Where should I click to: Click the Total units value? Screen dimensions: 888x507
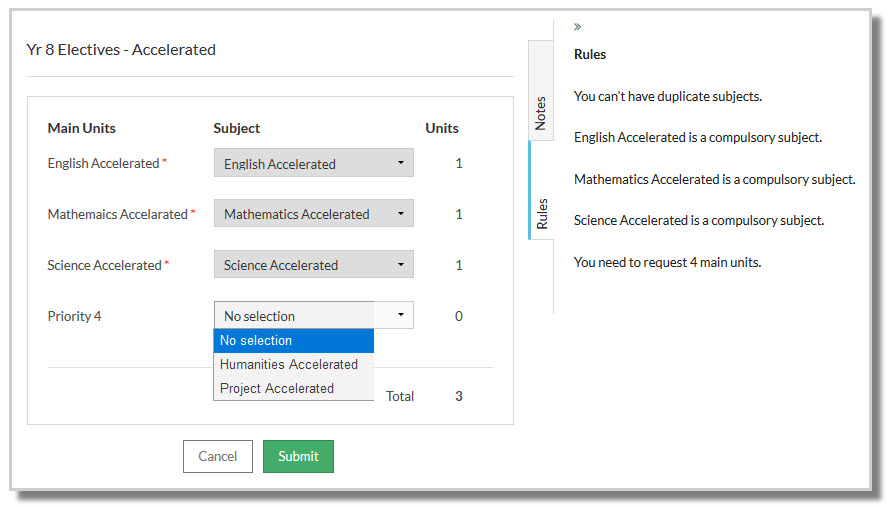click(x=459, y=396)
